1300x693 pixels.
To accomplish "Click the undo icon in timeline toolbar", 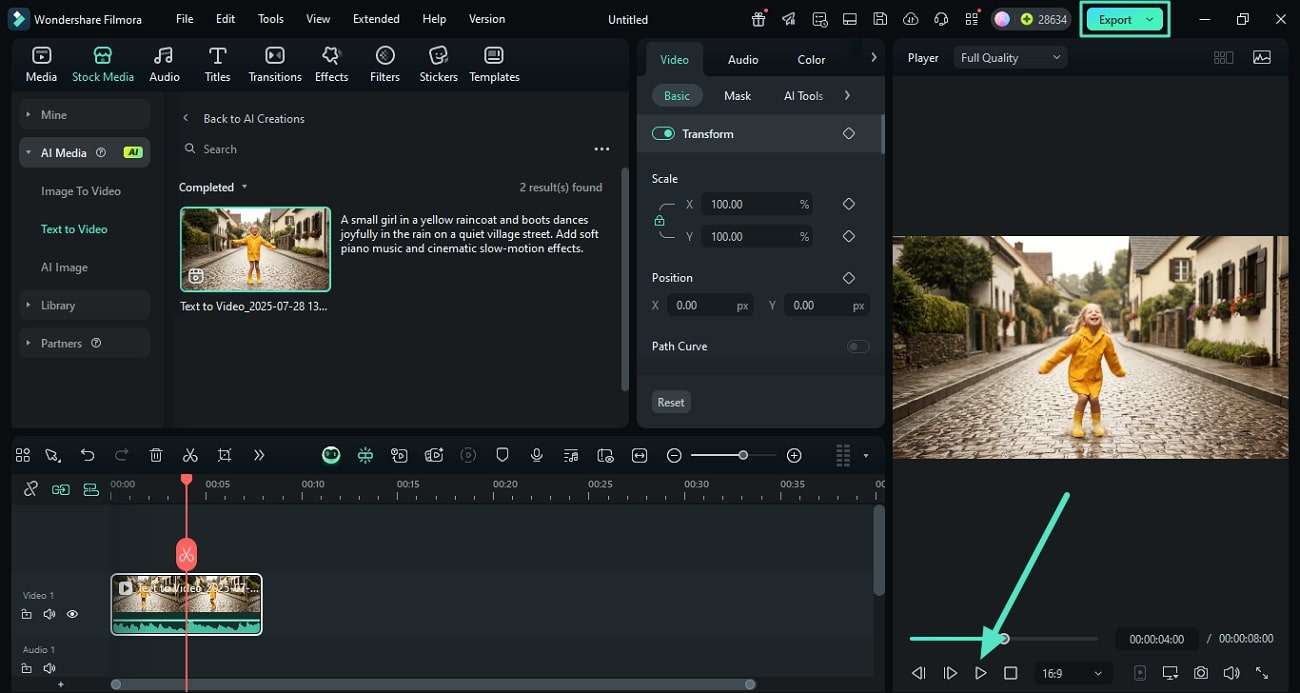I will point(87,455).
